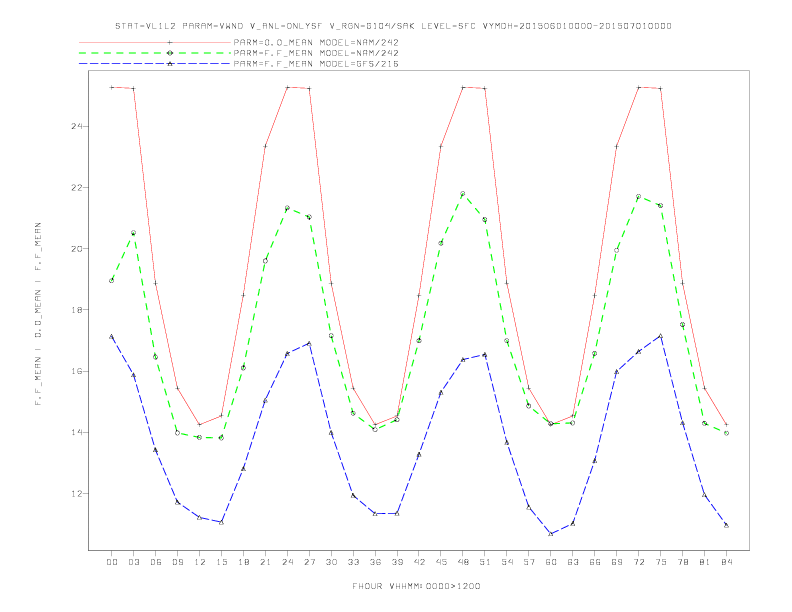Click x-axis tick label '06'

(156, 562)
